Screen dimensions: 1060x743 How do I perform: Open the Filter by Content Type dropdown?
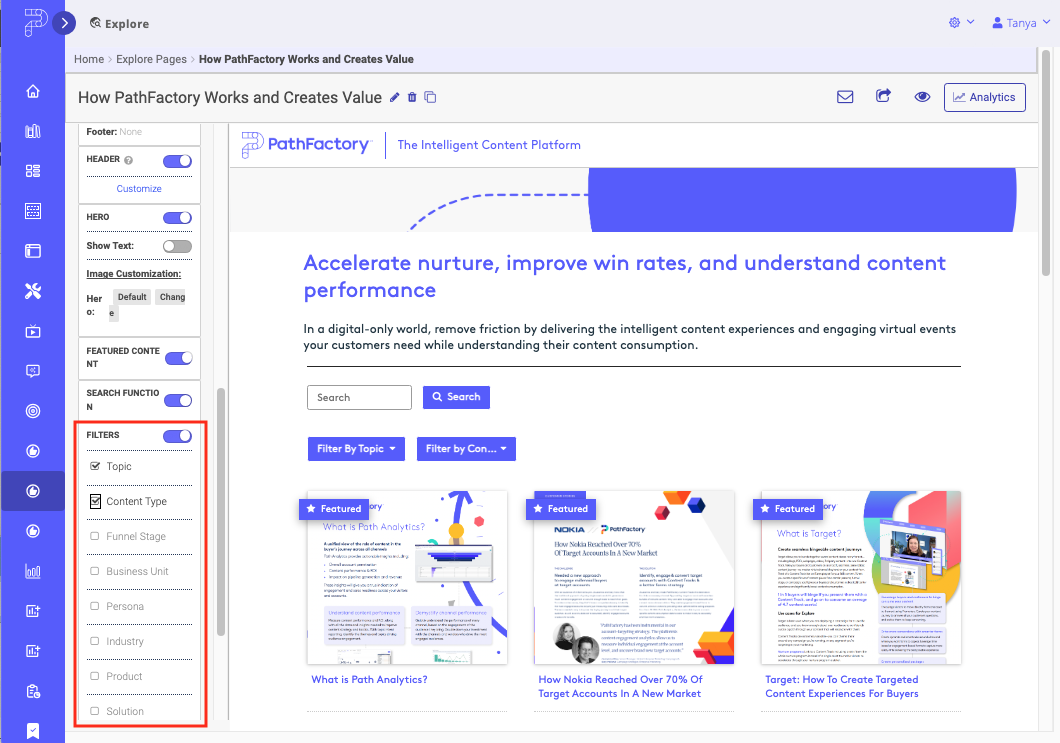(x=466, y=448)
